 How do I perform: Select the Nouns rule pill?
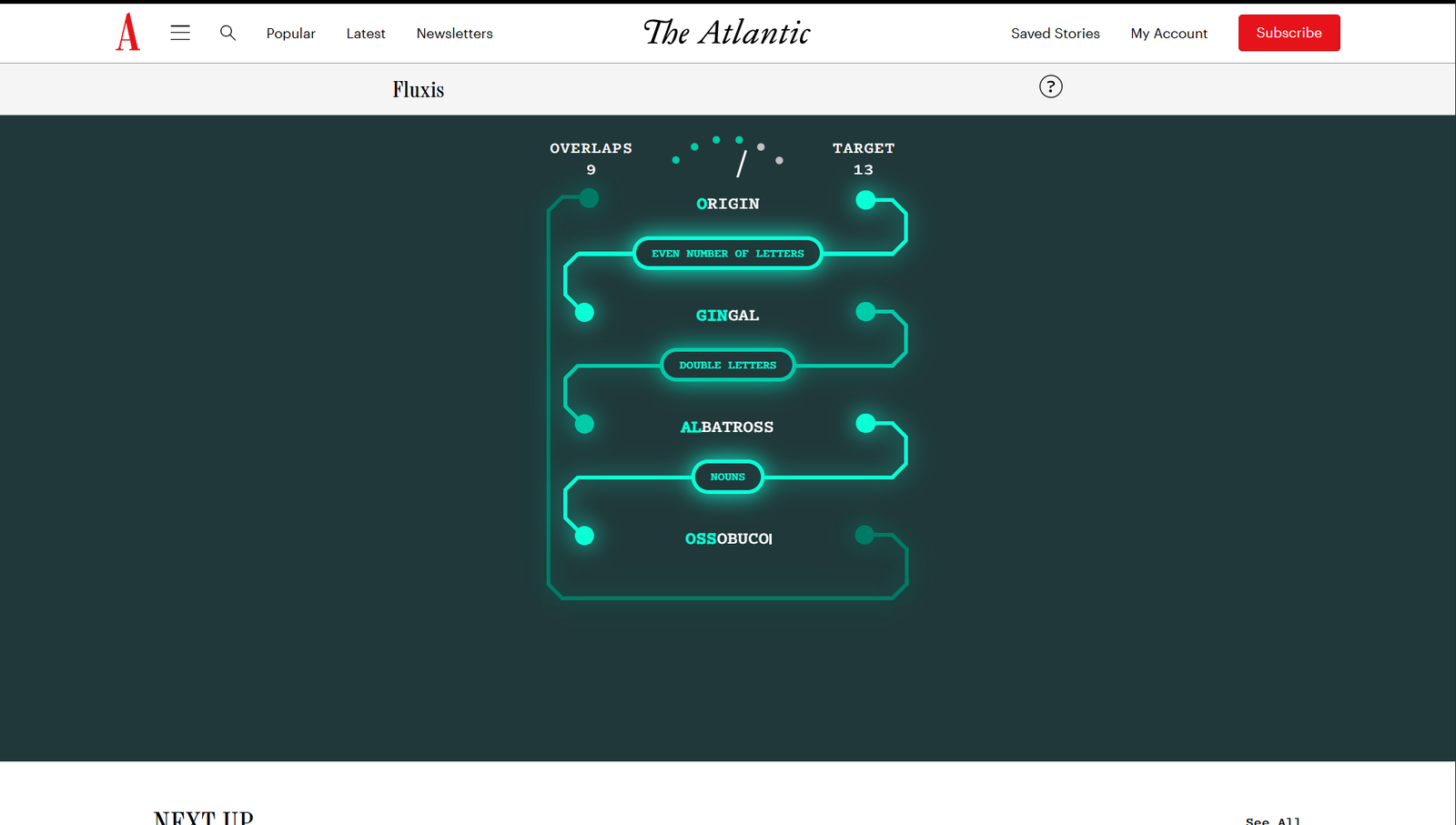click(727, 477)
